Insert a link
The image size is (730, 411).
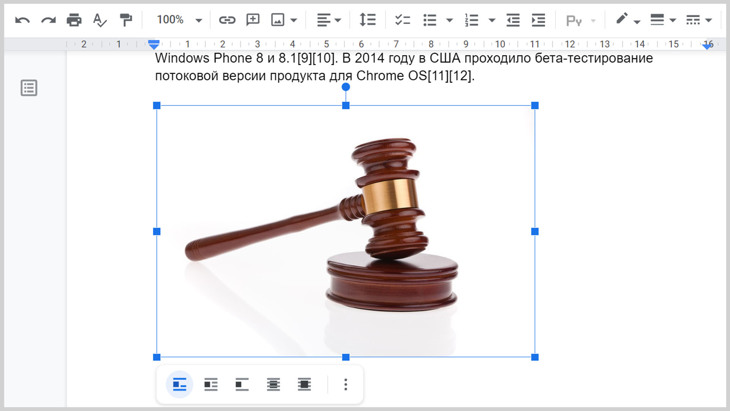pyautogui.click(x=227, y=20)
